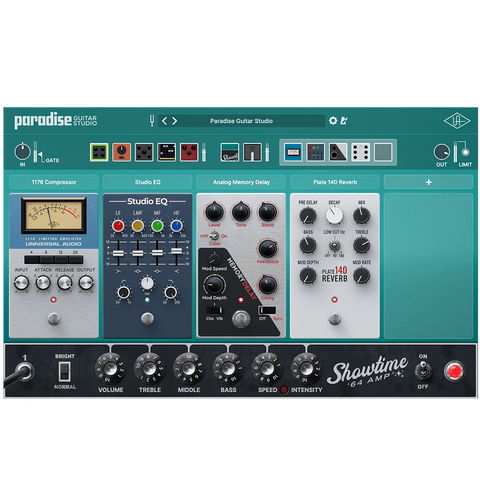Select the cabinet/mic thumbnail in the chain
Image resolution: width=480 pixels, height=480 pixels.
252,152
